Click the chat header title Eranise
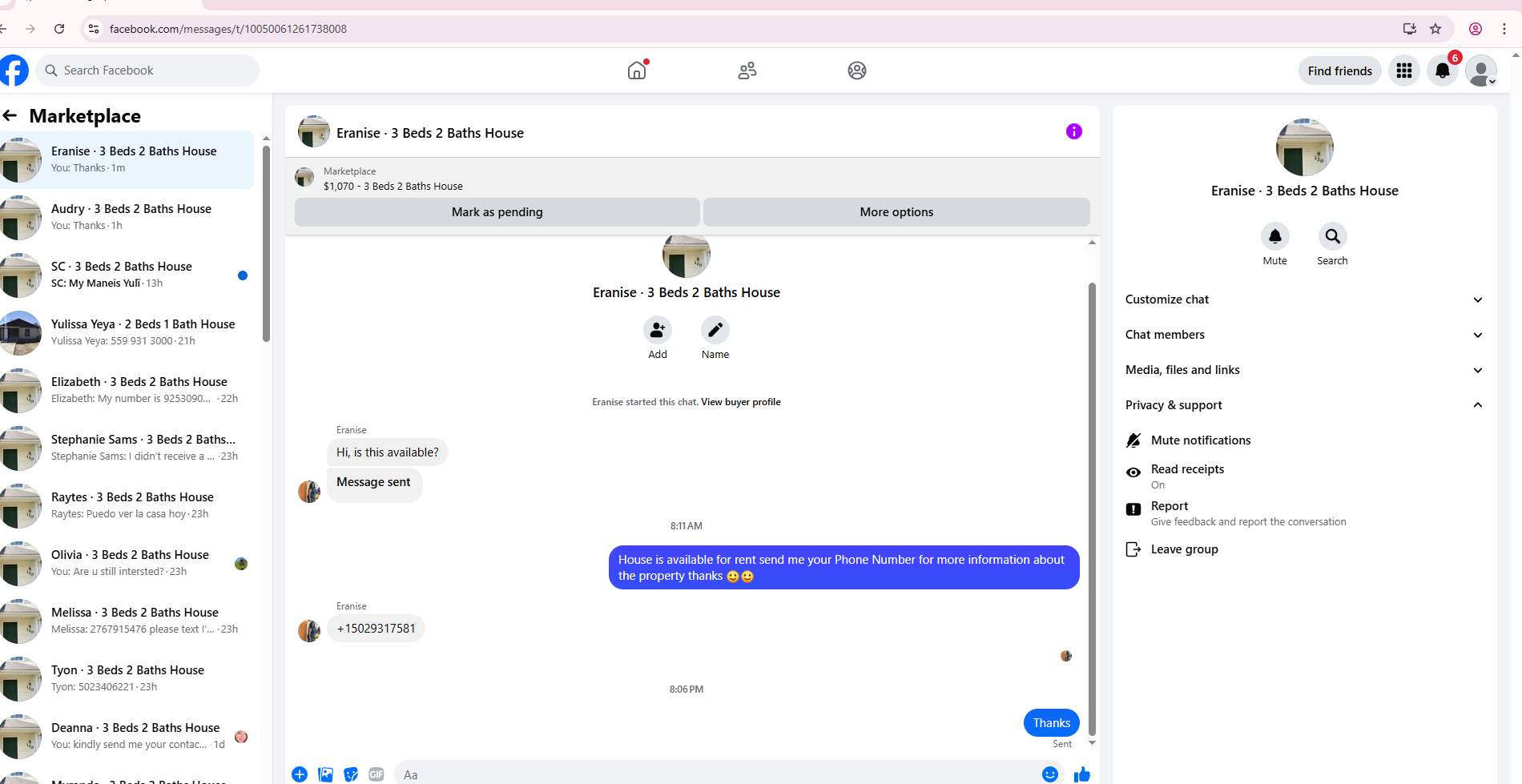Screen dimensions: 1522x784 click(x=430, y=133)
